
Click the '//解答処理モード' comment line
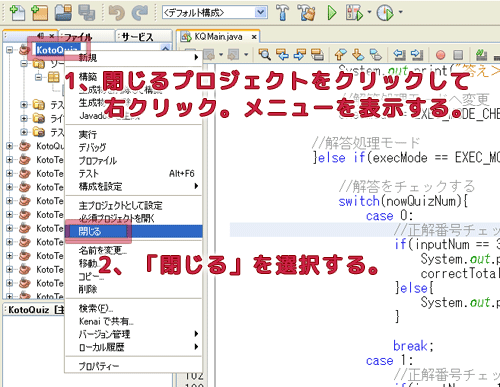click(x=366, y=143)
